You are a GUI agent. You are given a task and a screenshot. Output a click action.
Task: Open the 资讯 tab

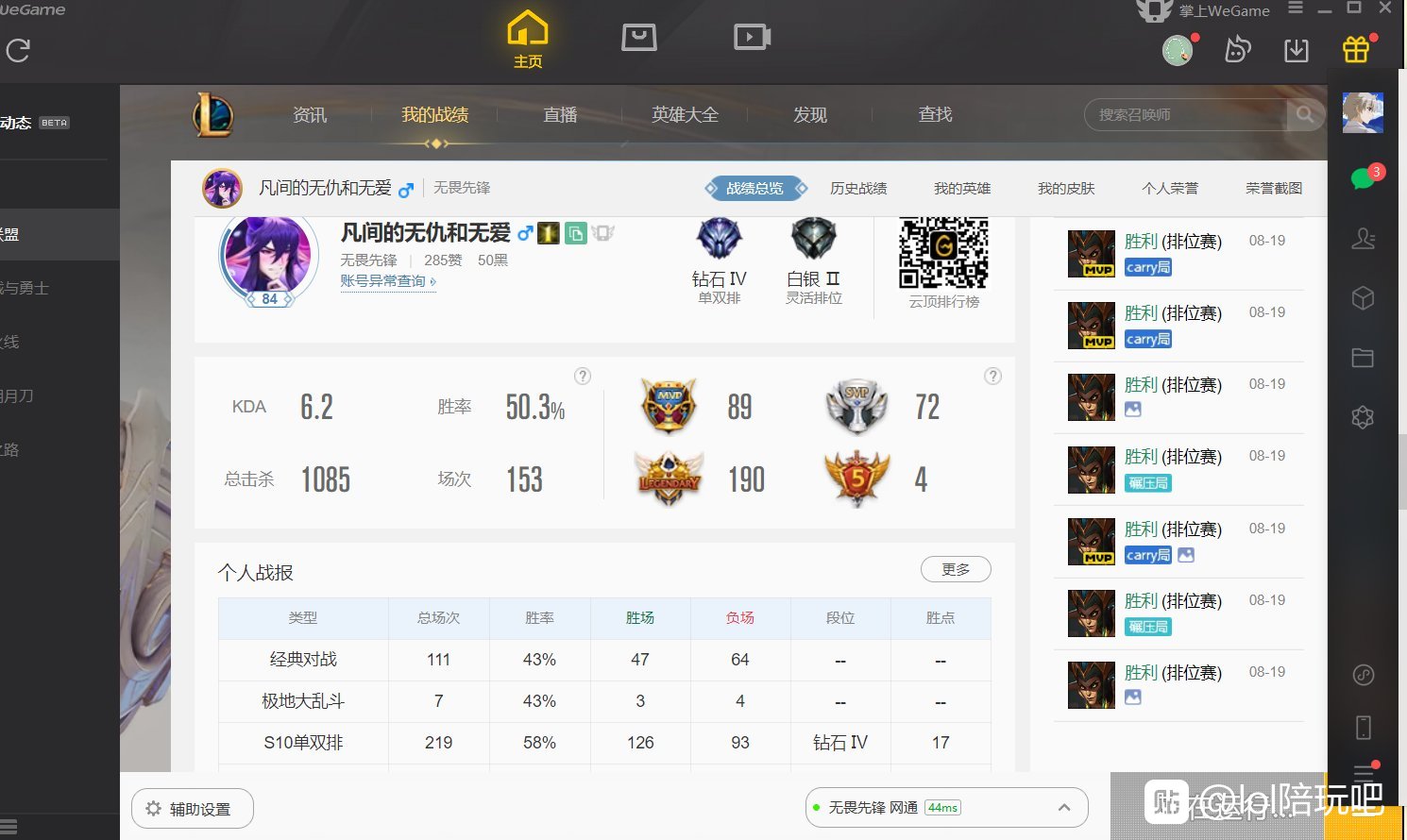310,114
